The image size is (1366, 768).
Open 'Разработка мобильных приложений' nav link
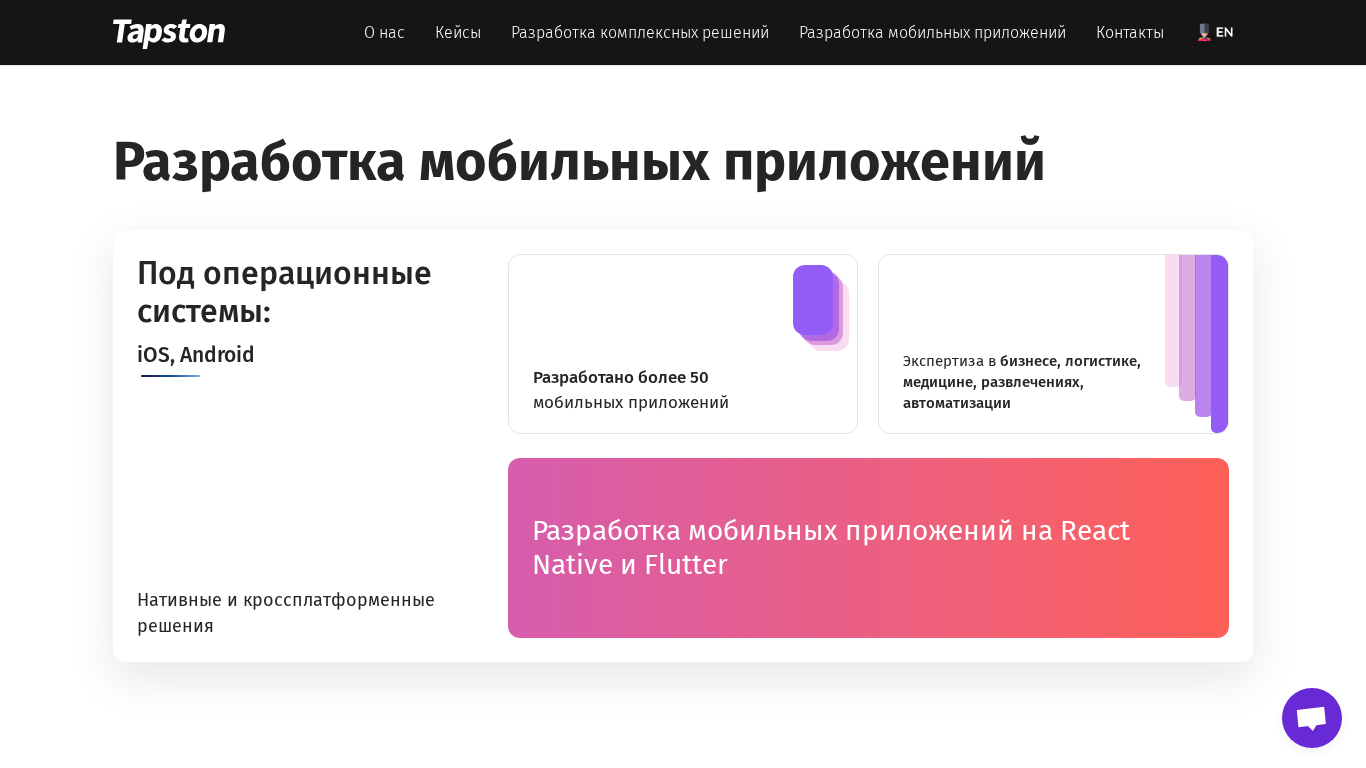tap(932, 33)
